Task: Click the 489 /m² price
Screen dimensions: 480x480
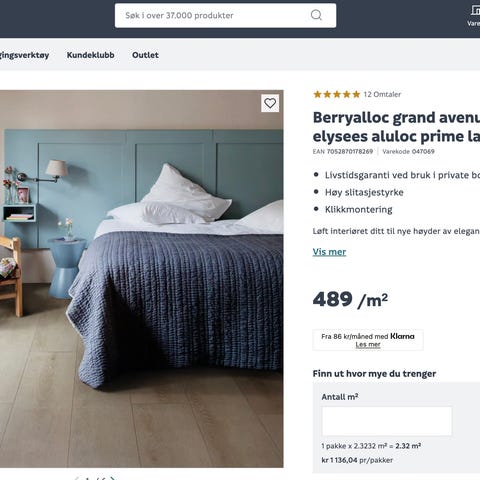Action: tap(350, 299)
